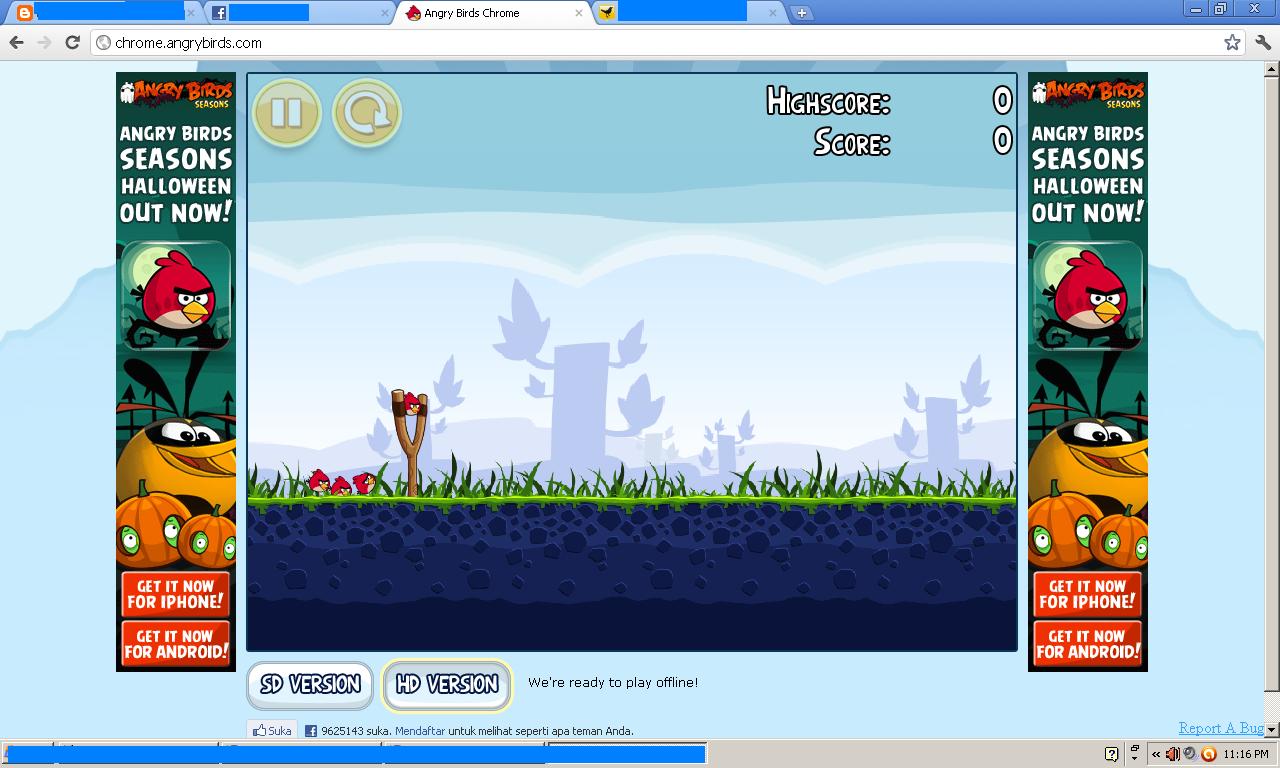
Task: Click the gray round tray icon beside volume
Action: pos(1190,754)
